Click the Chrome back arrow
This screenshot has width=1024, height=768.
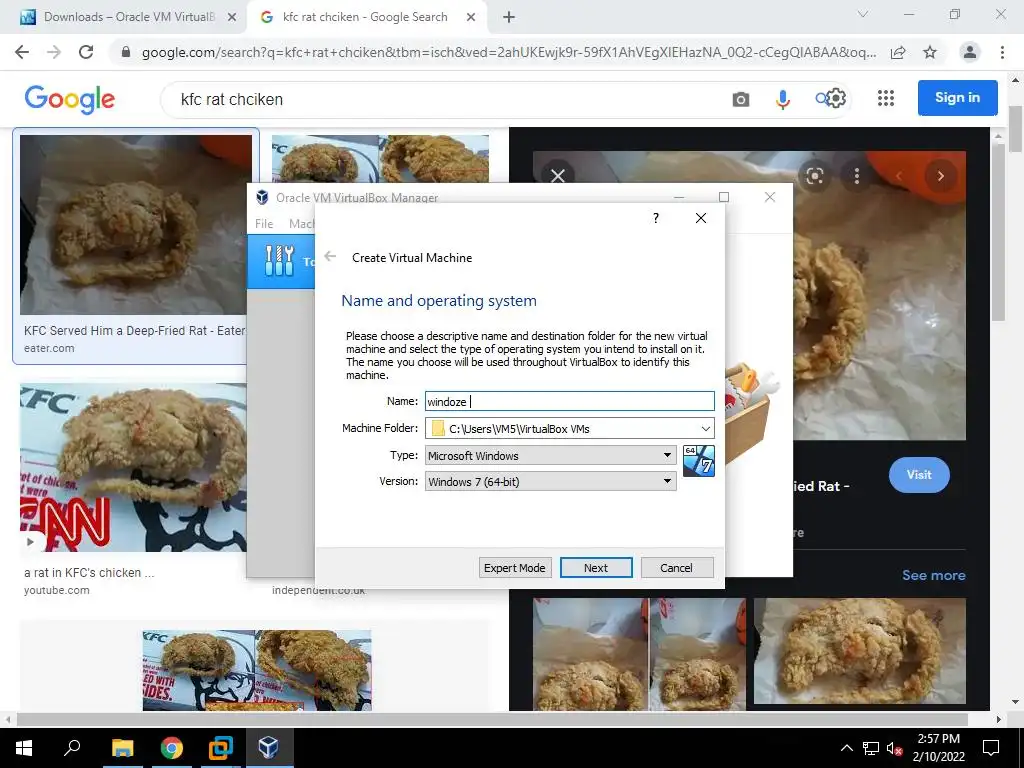tap(22, 52)
